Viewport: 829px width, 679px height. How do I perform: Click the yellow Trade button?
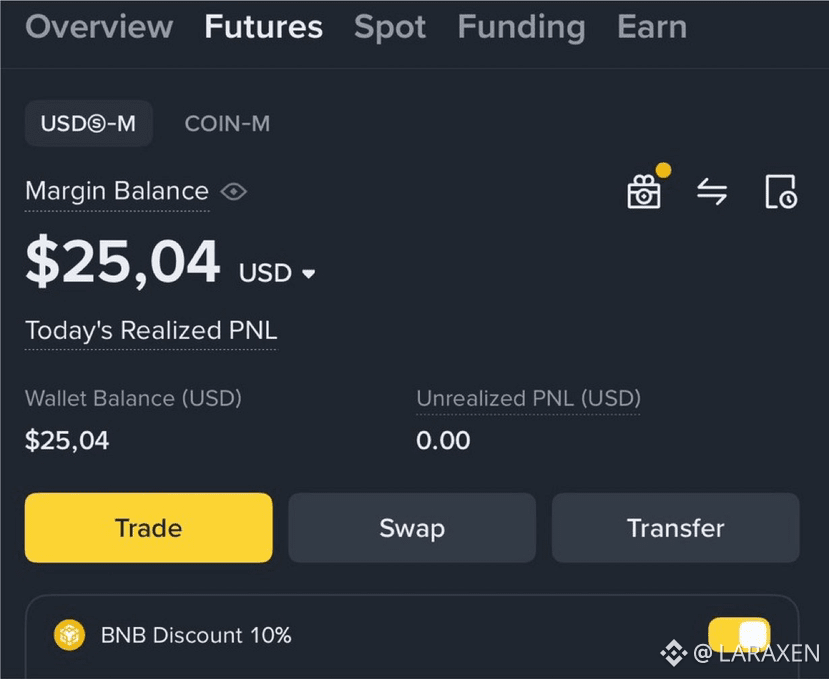click(x=149, y=528)
